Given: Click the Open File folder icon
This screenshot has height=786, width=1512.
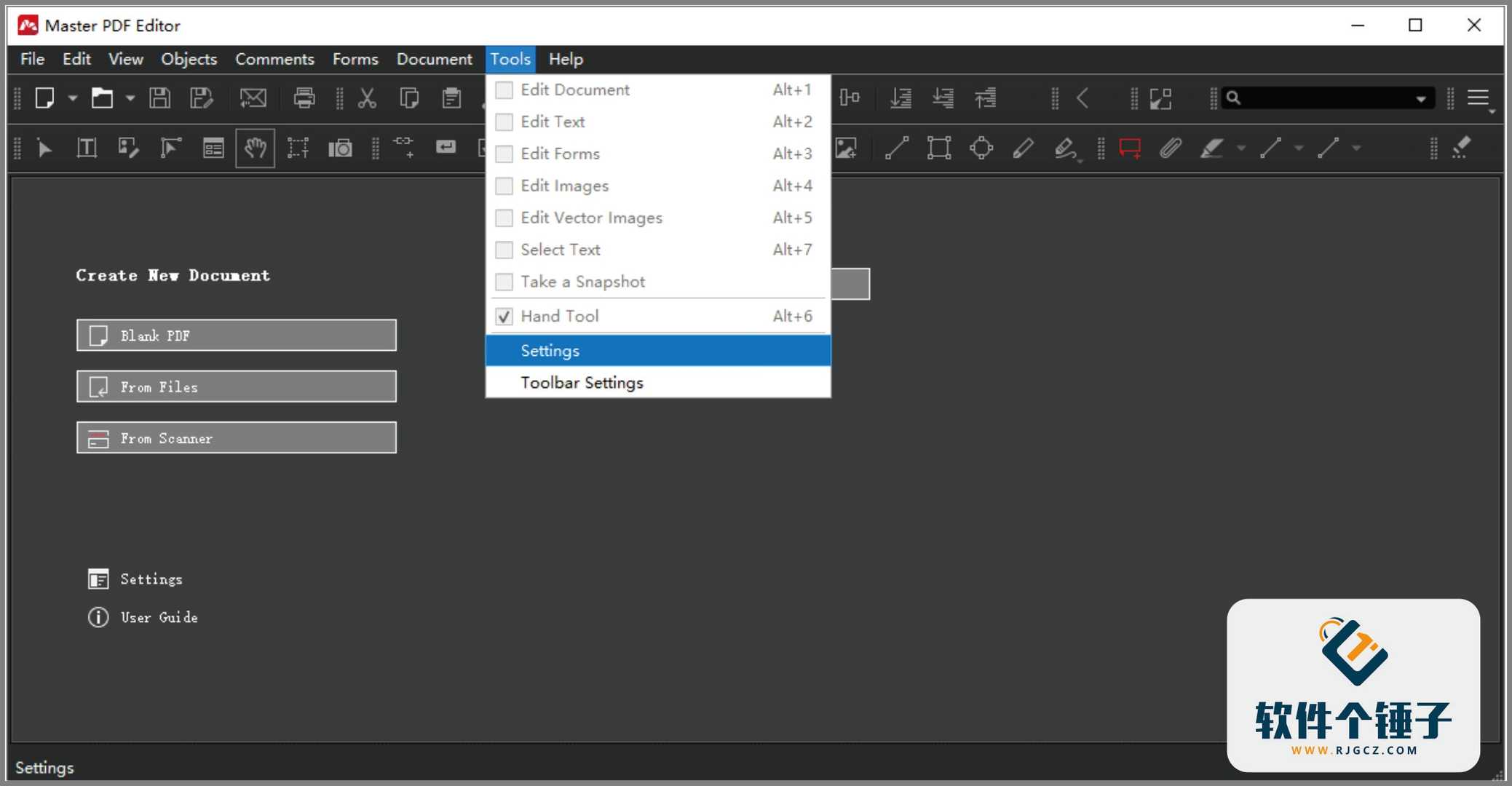Looking at the screenshot, I should (102, 98).
